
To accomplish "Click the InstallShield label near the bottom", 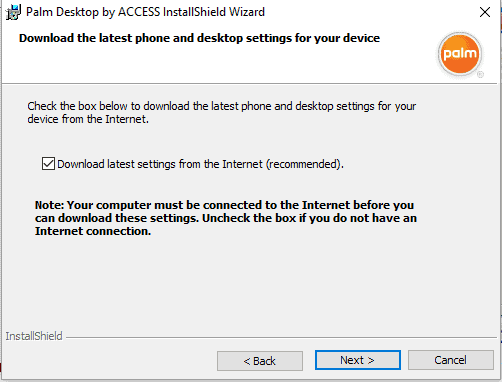I will click(x=34, y=336).
